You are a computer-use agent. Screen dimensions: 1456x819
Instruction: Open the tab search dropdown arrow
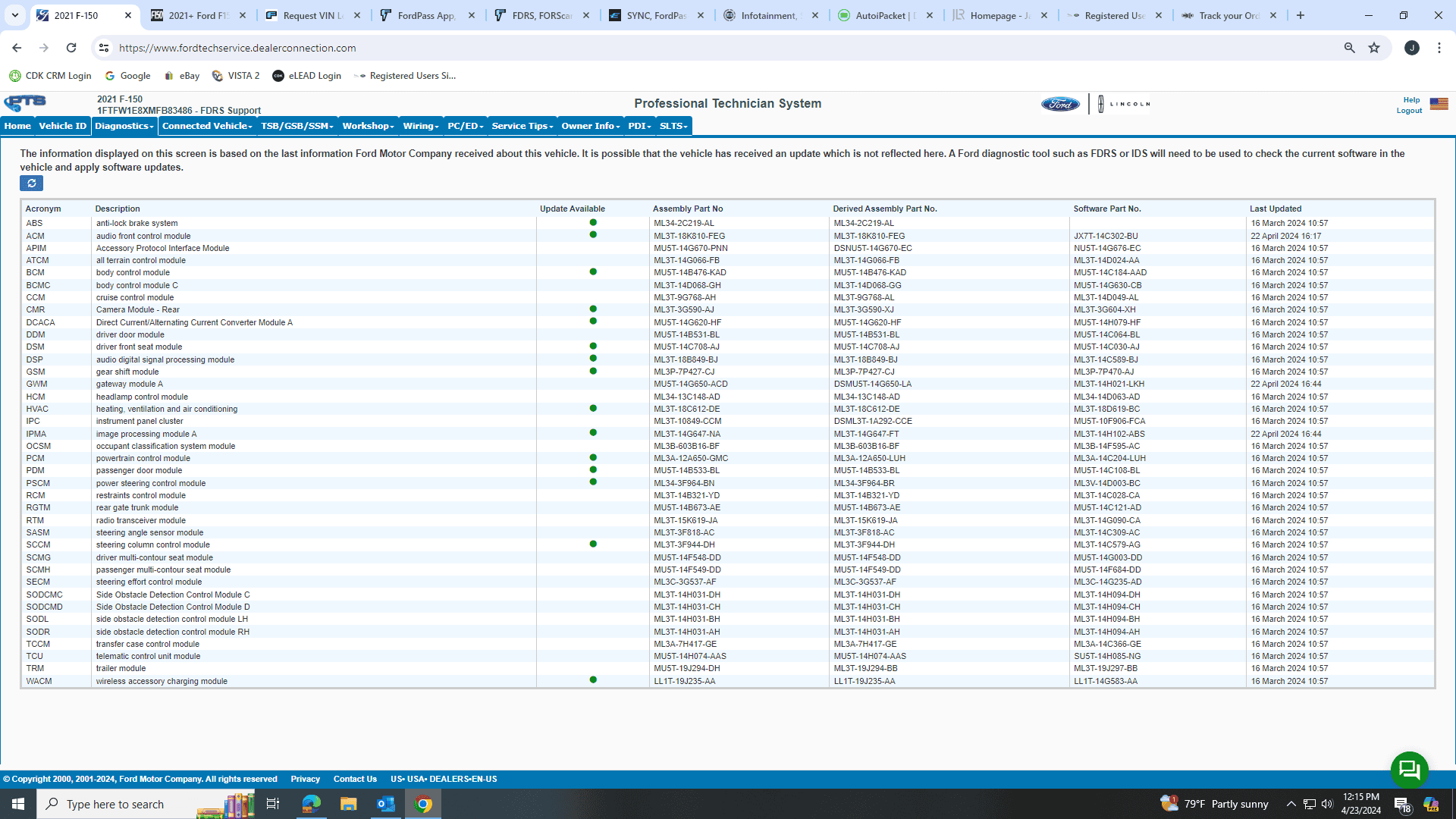pos(14,15)
